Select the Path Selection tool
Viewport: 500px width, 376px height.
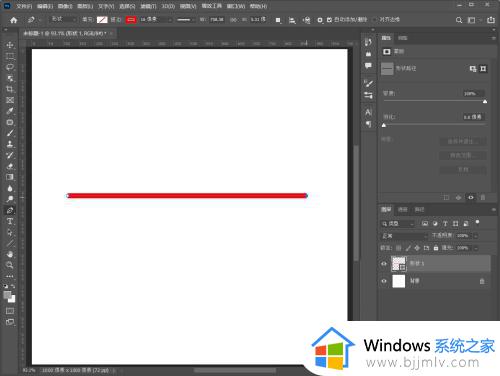10,232
